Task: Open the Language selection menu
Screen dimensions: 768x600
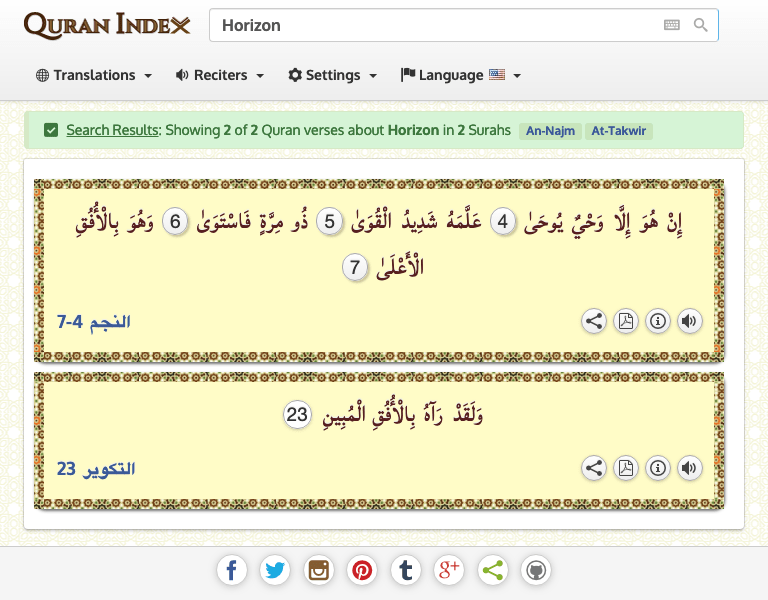Action: (460, 75)
